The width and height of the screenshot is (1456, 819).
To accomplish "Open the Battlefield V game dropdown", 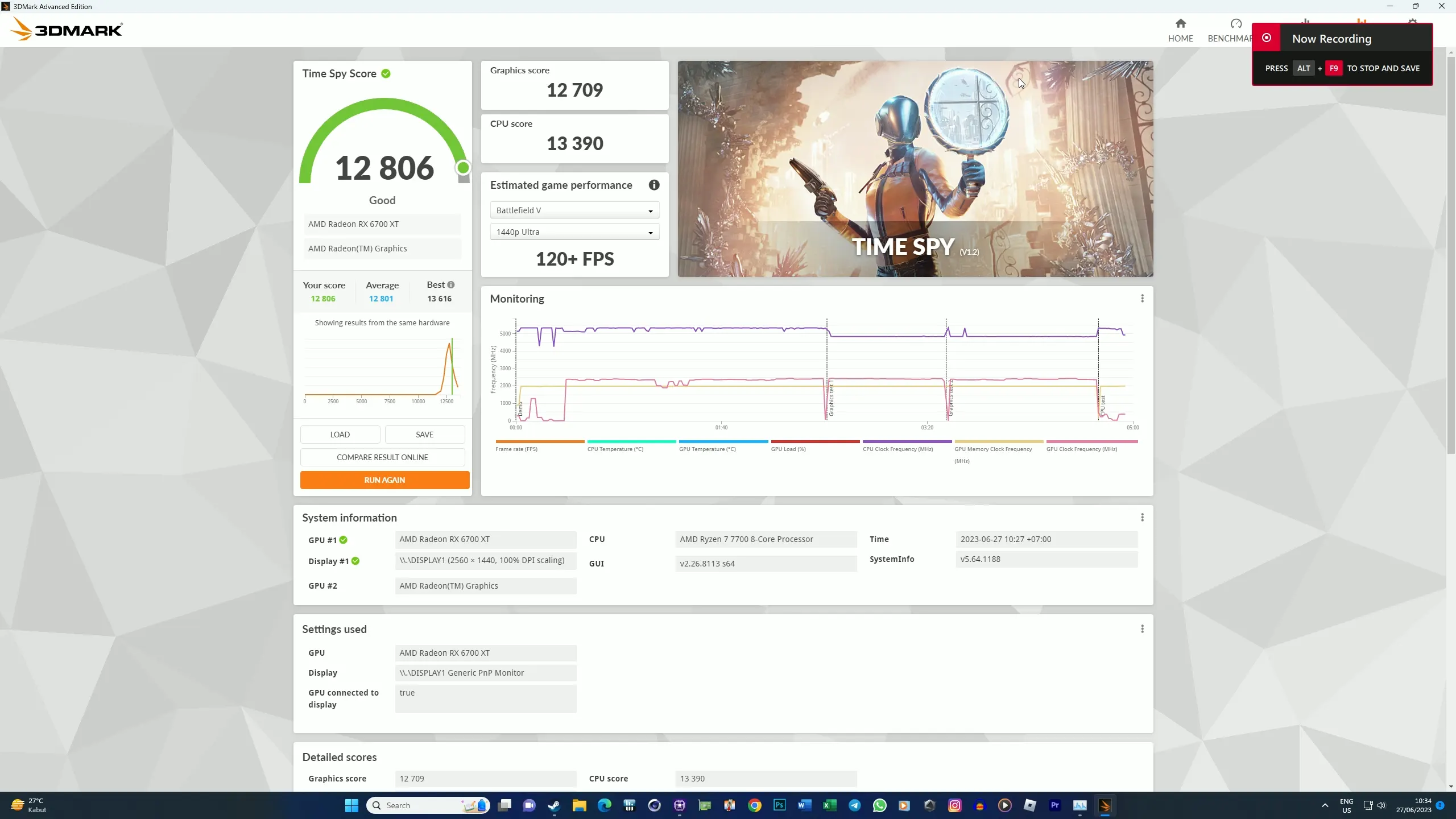I will point(574,210).
